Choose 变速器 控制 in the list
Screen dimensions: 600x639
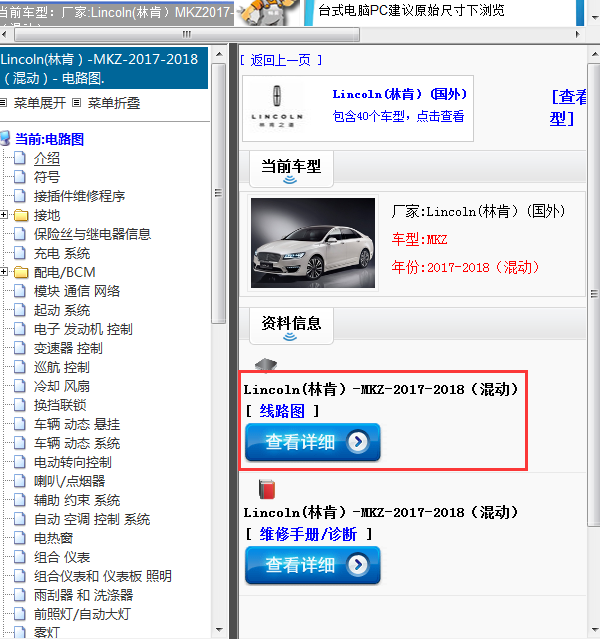point(68,348)
